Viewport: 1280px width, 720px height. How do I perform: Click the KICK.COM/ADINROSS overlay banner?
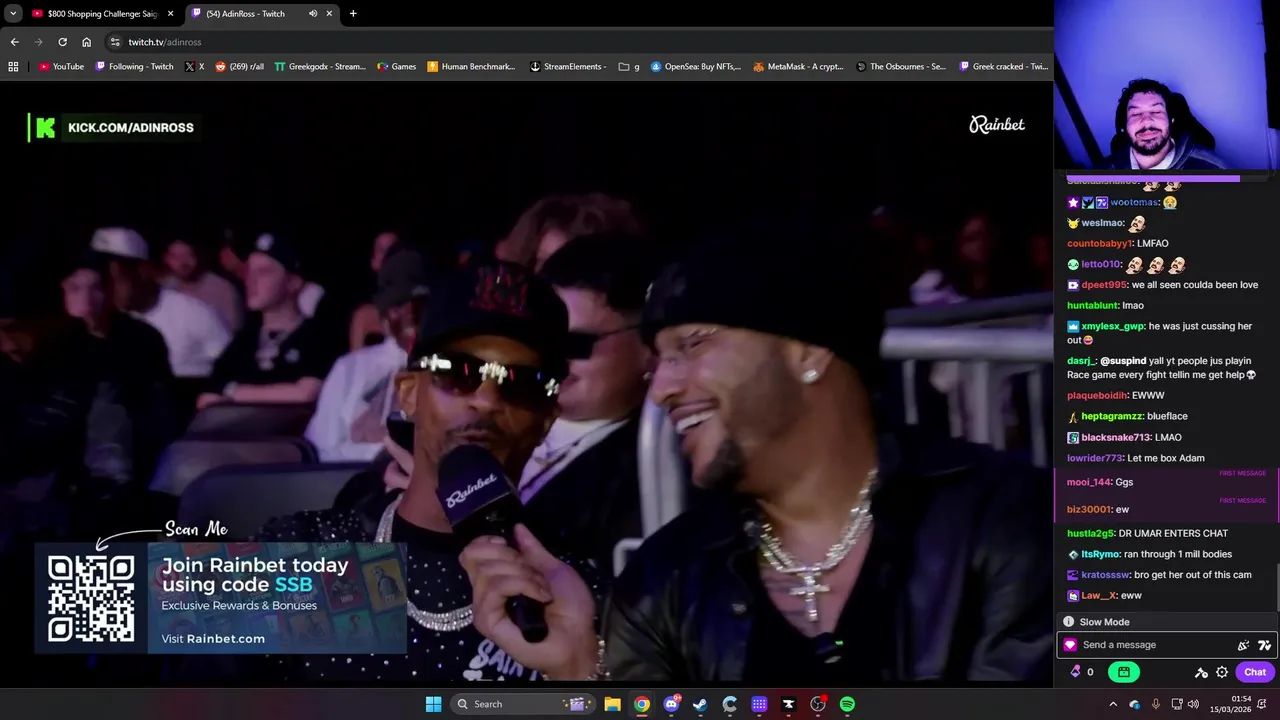113,127
